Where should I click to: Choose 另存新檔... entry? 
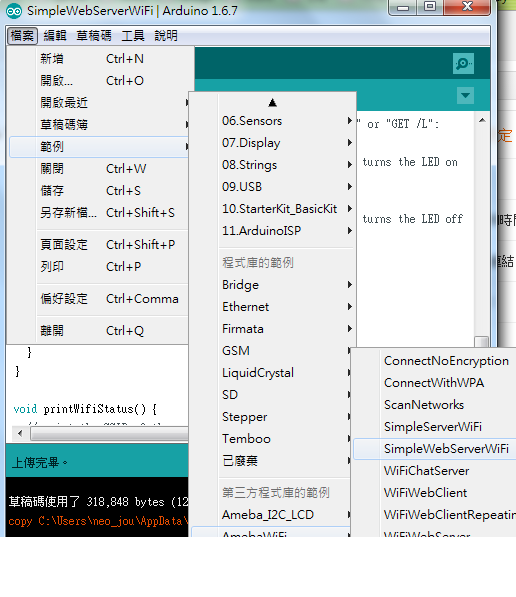coord(99,212)
